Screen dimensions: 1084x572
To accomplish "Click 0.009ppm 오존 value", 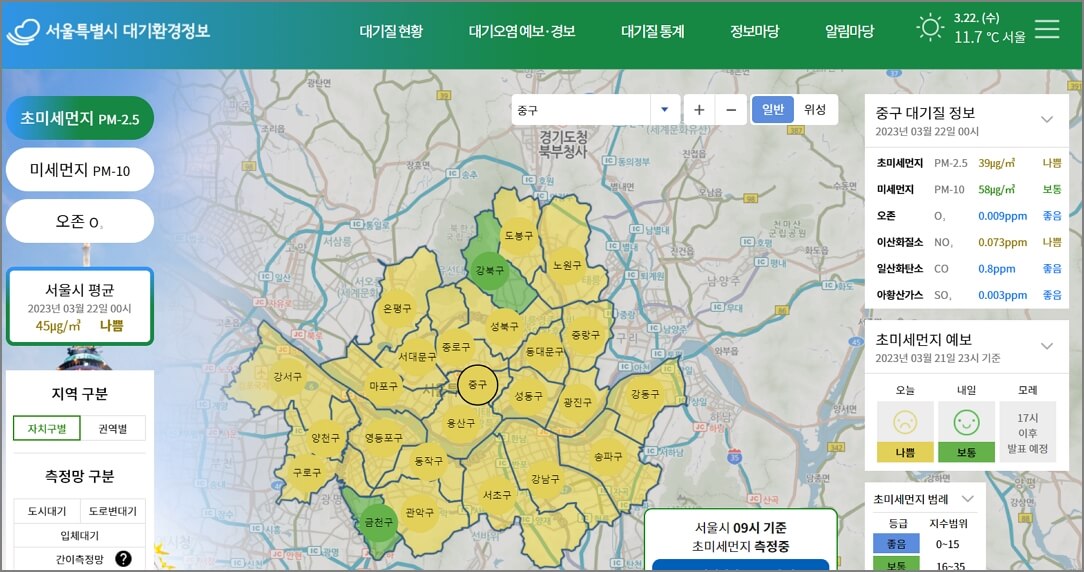I will 1002,216.
